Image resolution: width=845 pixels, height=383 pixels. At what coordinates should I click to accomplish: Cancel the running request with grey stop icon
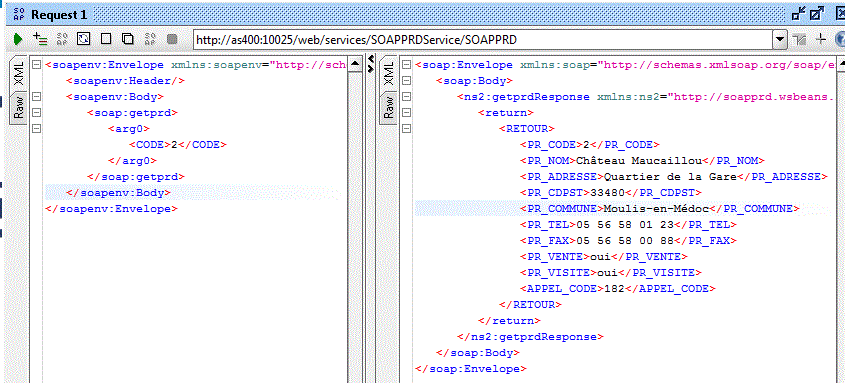[x=172, y=39]
